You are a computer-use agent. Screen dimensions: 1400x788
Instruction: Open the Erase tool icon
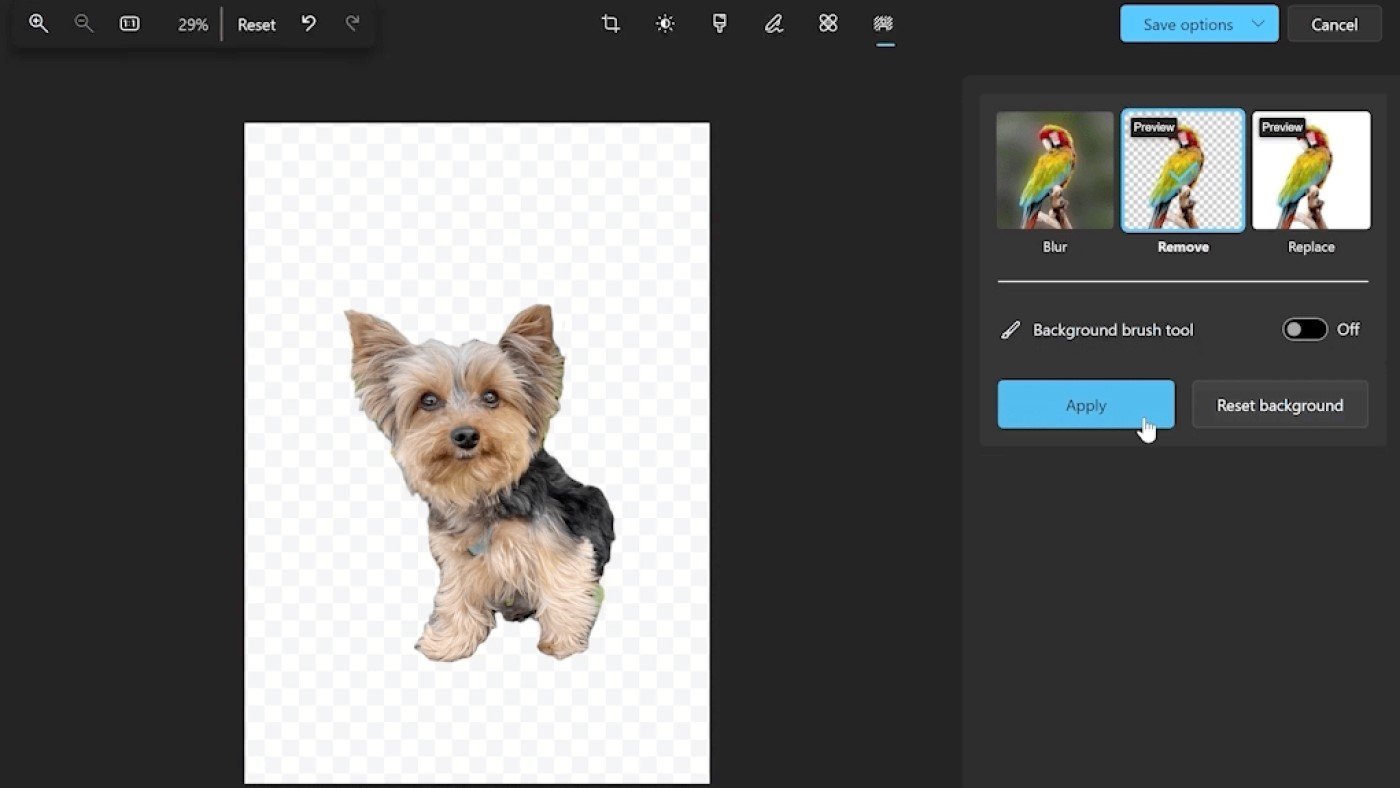pos(828,24)
